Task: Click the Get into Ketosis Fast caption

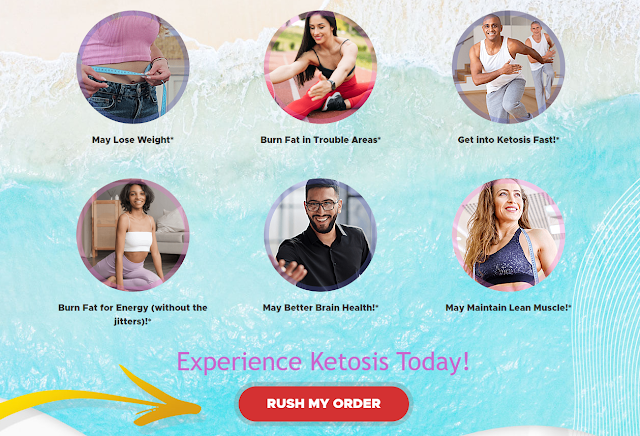Action: (x=508, y=140)
